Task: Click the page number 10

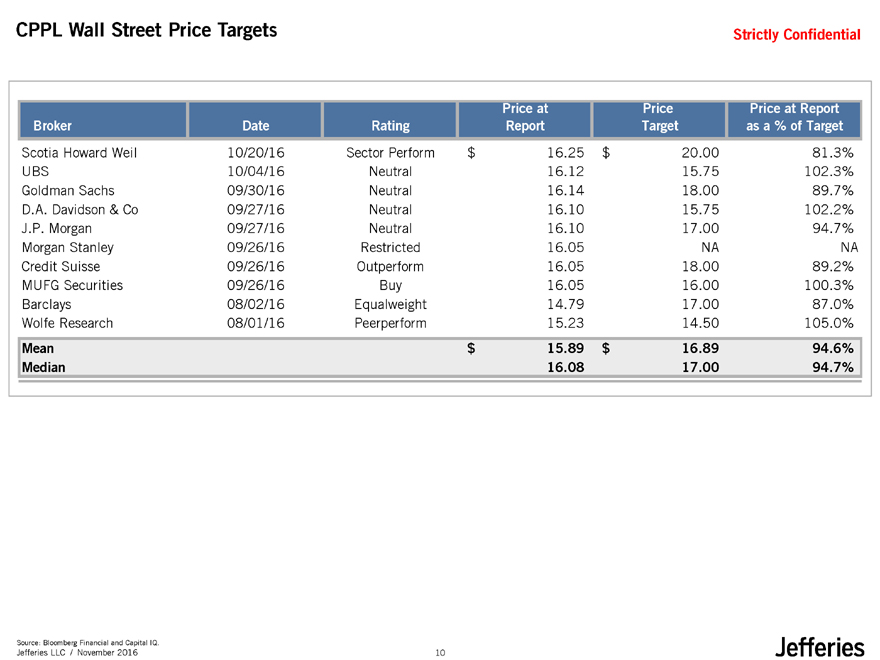Action: 440,653
